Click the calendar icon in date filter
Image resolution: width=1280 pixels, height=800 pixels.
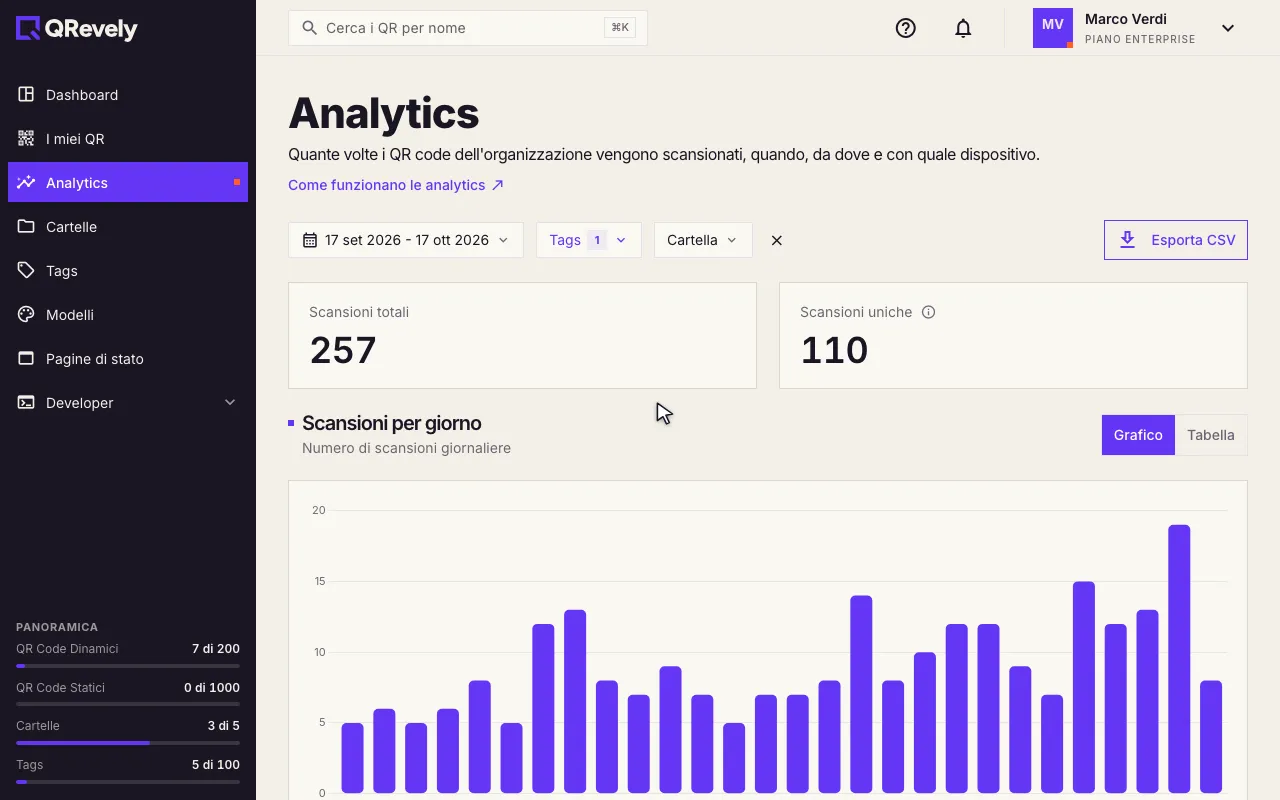click(310, 240)
